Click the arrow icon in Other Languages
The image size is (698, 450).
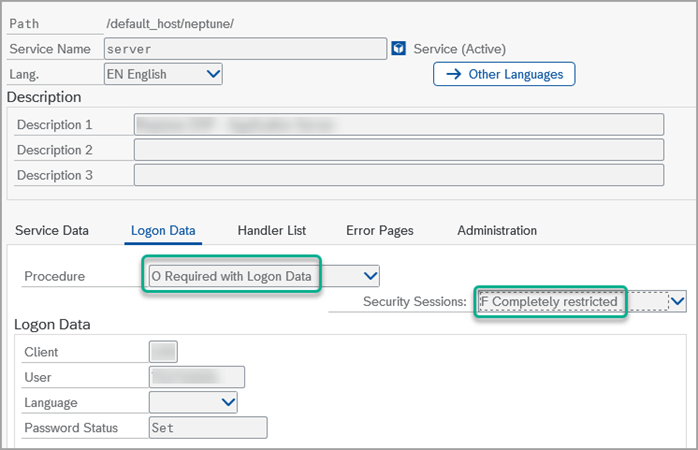coord(453,74)
